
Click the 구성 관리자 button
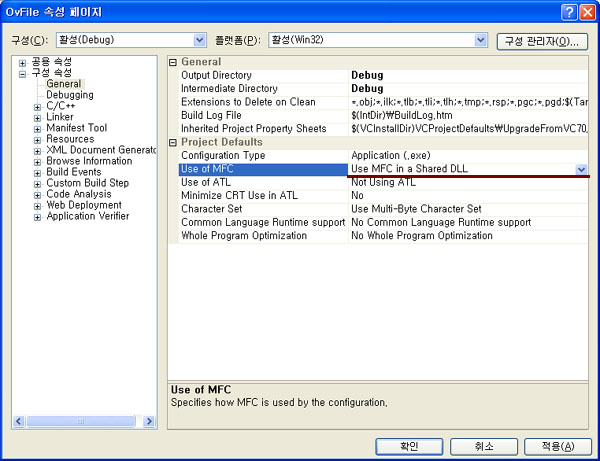540,41
